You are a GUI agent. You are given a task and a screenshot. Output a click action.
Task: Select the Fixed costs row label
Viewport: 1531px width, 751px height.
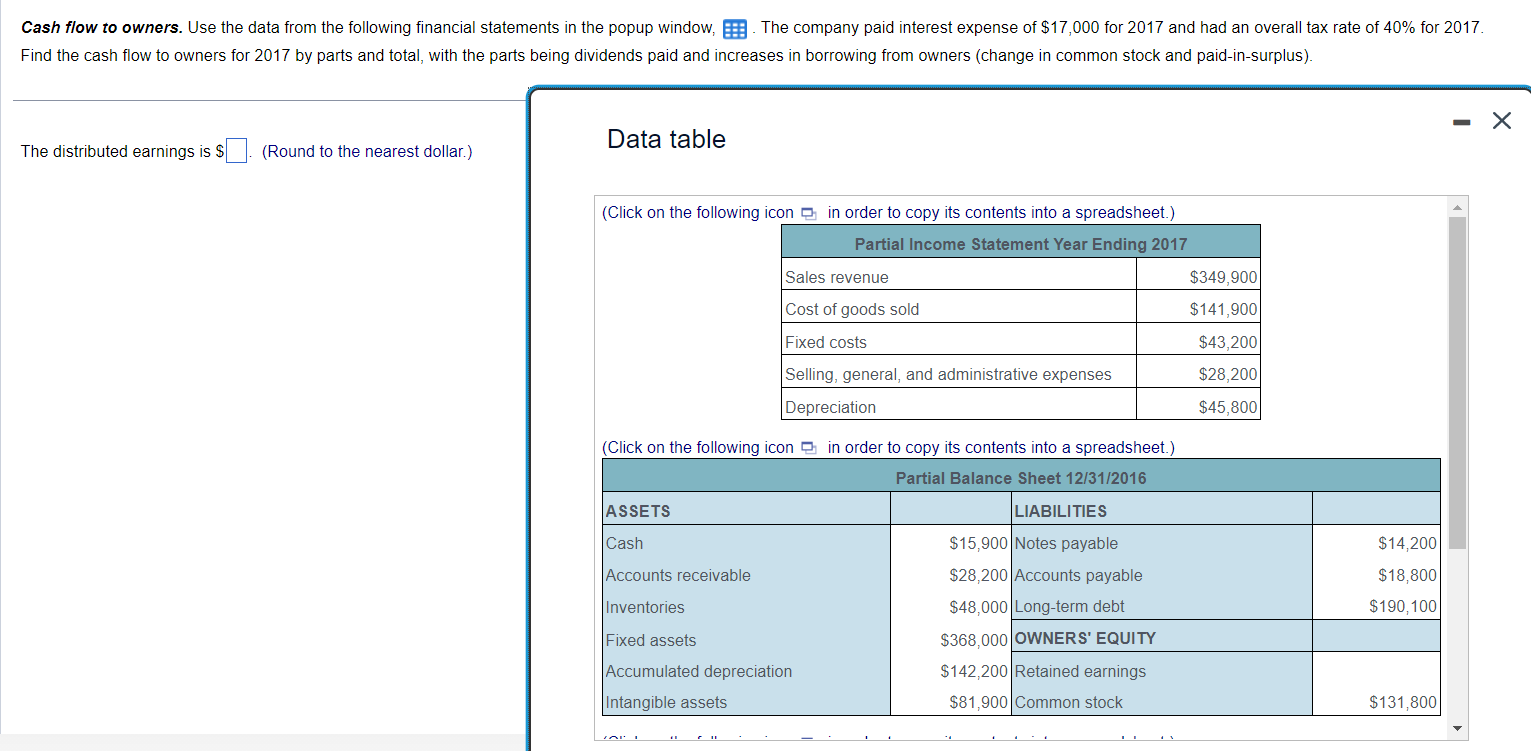(x=826, y=342)
